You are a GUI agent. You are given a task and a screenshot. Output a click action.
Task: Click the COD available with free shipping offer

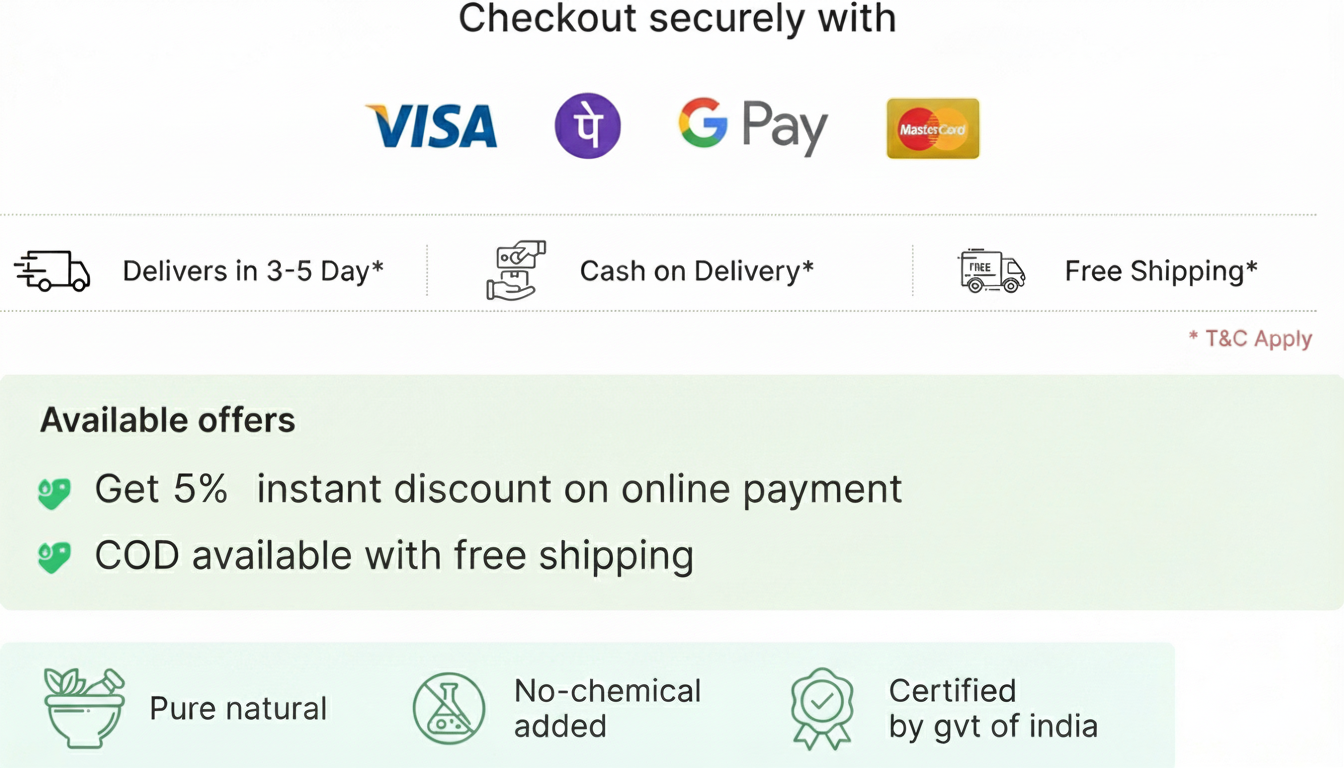coord(394,556)
